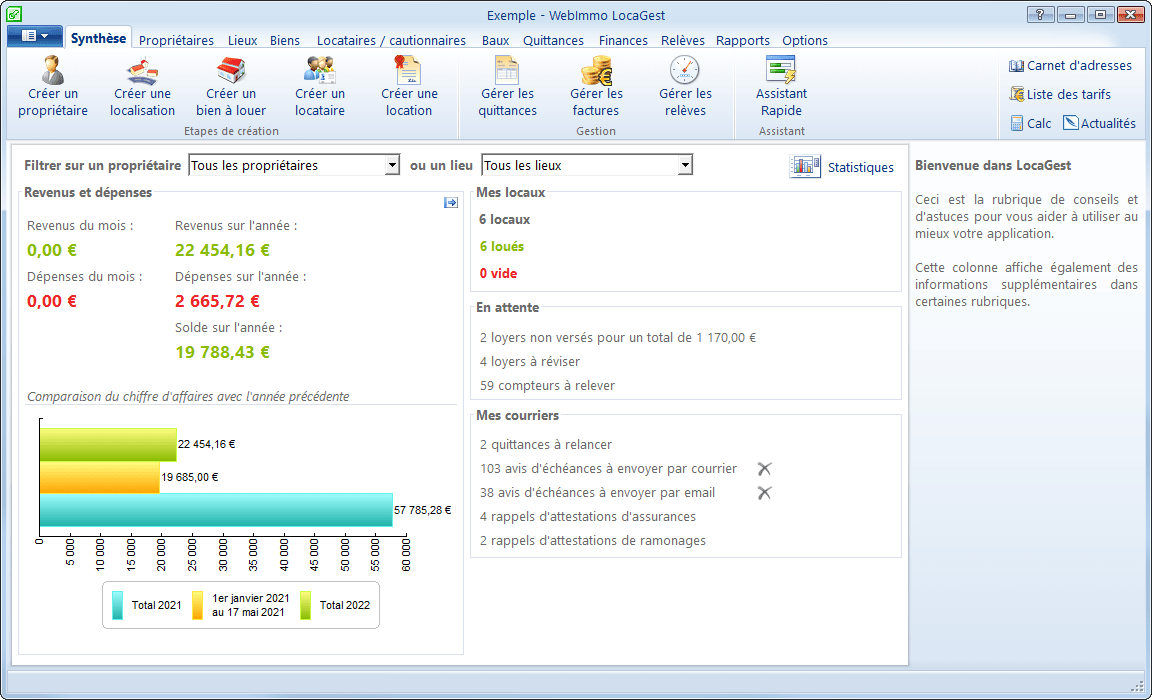The width and height of the screenshot is (1152, 700).
Task: Open Créer une localisation tool
Action: [x=142, y=70]
